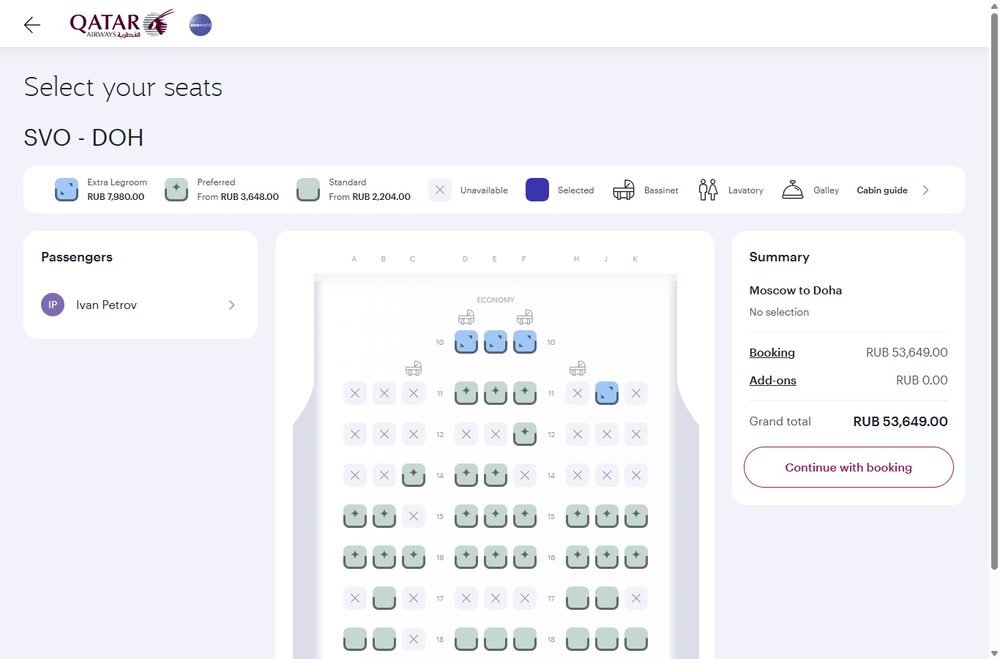Click Continue with booking button

click(848, 467)
